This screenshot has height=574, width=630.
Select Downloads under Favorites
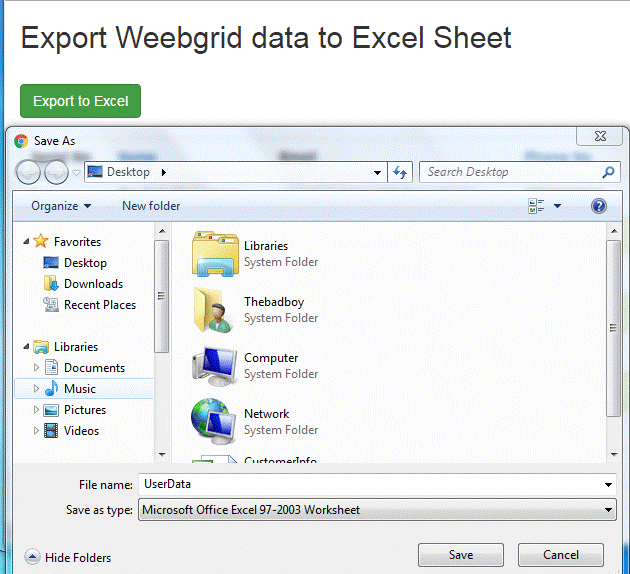coord(82,284)
